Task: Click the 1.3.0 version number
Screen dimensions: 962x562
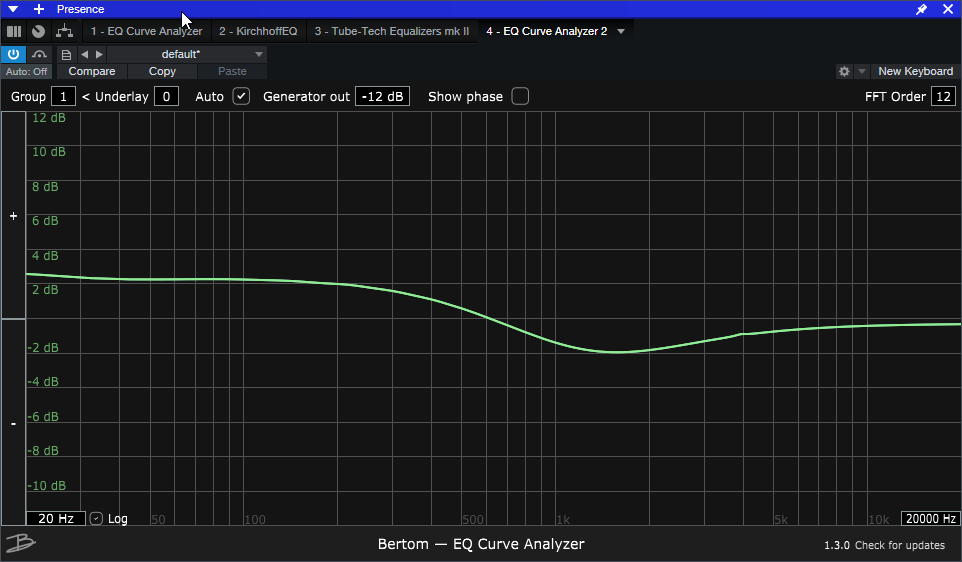Action: click(x=837, y=545)
